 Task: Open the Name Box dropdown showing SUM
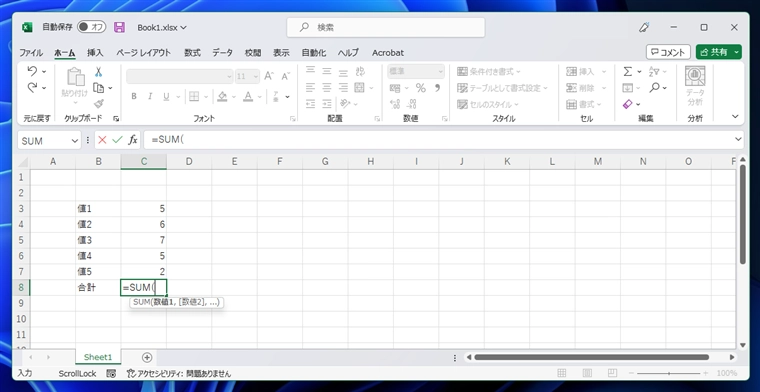click(75, 141)
